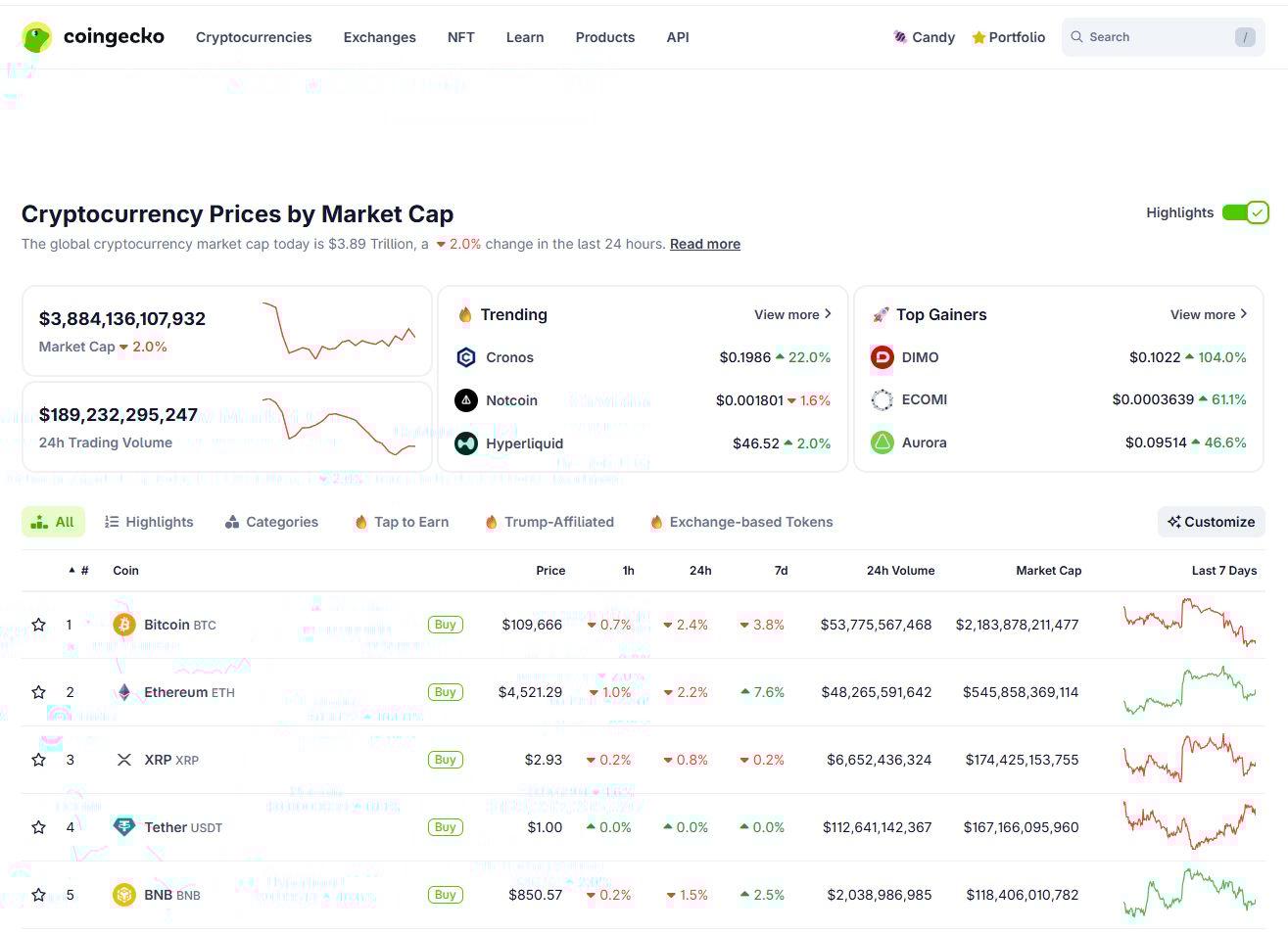Click the BNB coin icon

click(x=124, y=895)
